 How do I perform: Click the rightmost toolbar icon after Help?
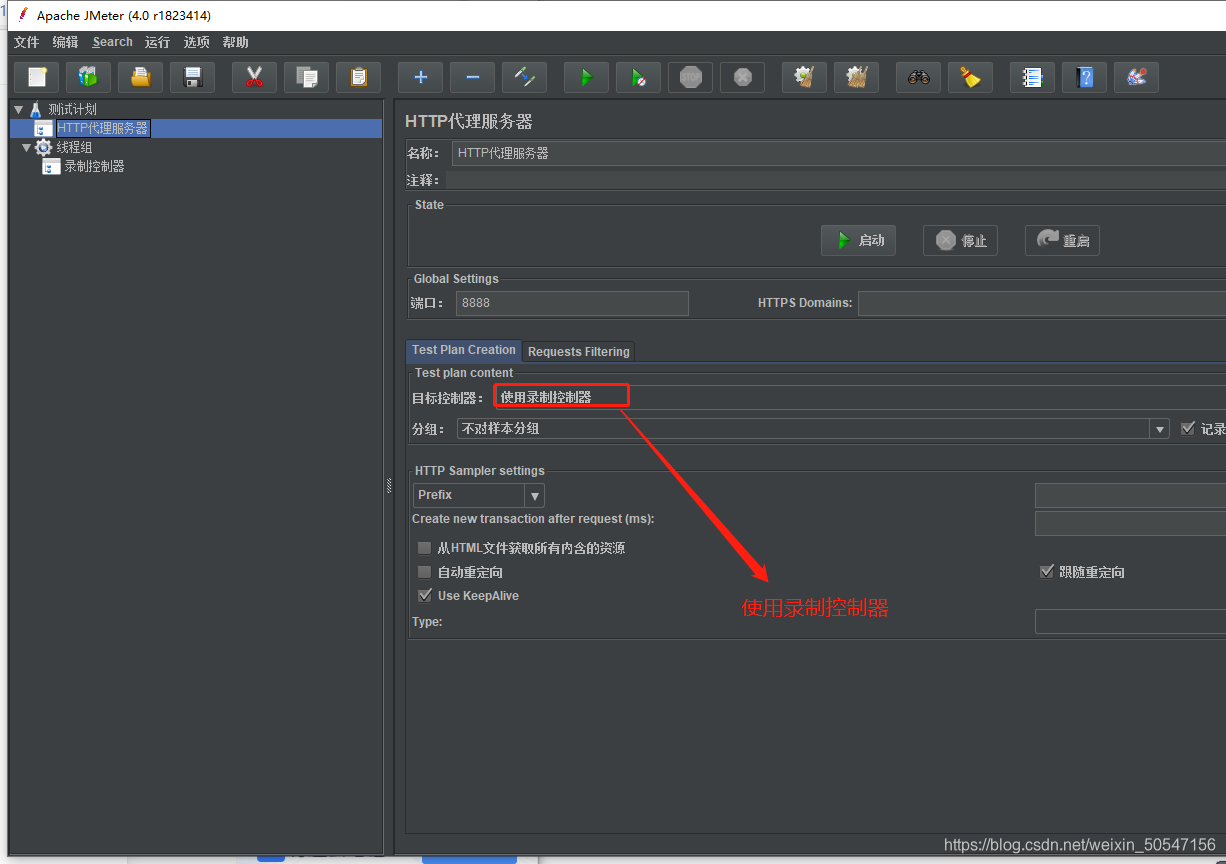(1137, 77)
